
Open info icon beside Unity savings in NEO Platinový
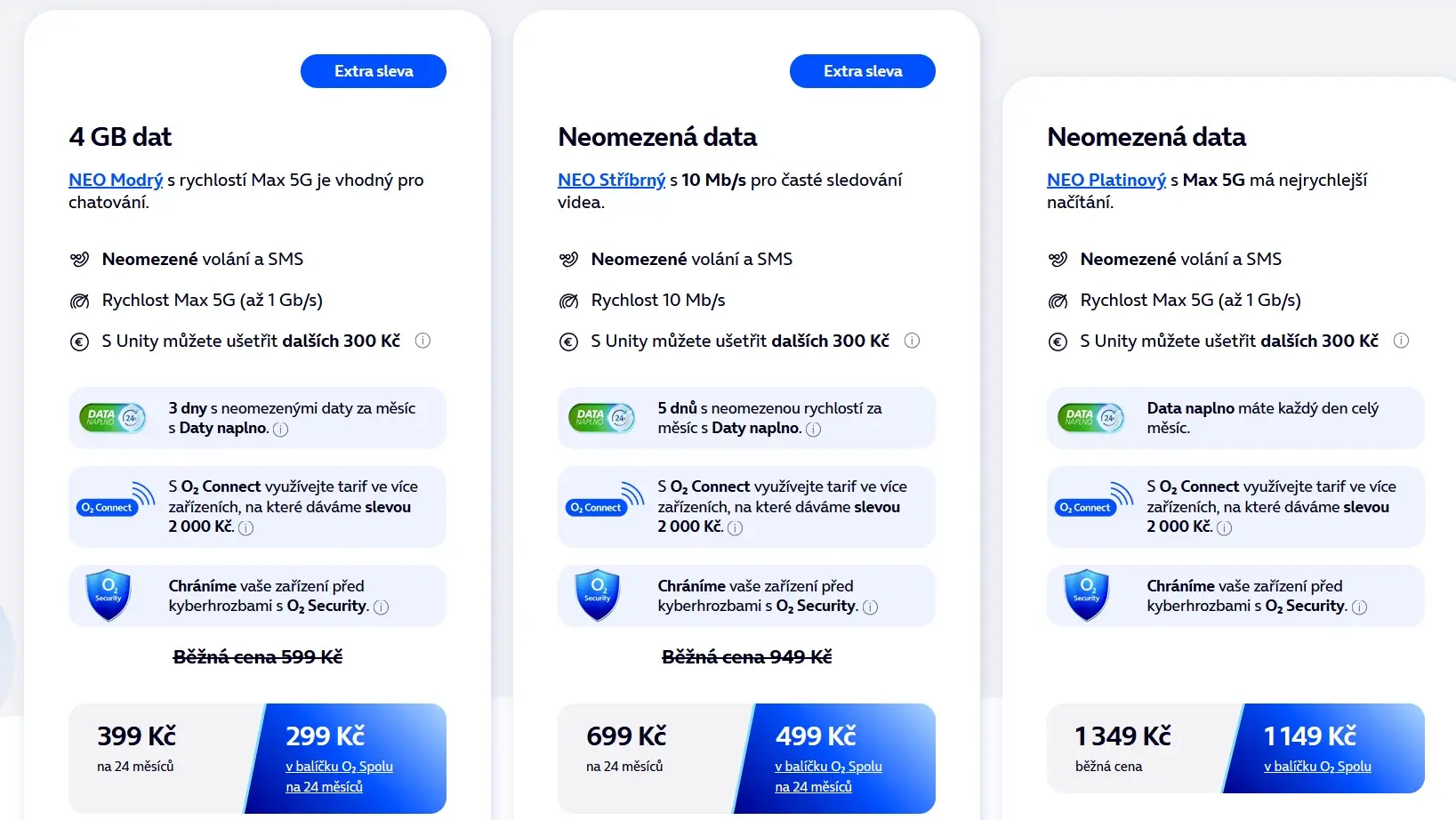(1402, 341)
